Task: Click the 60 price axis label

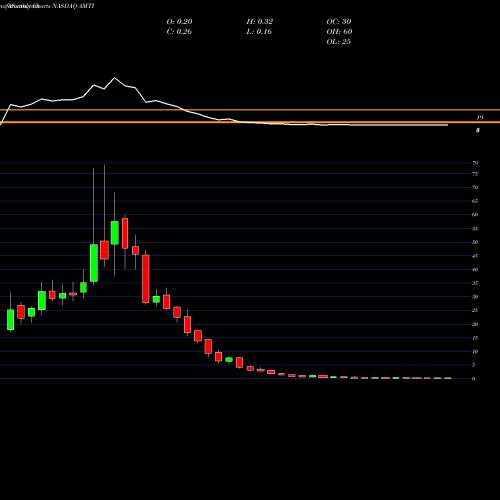Action: click(475, 215)
